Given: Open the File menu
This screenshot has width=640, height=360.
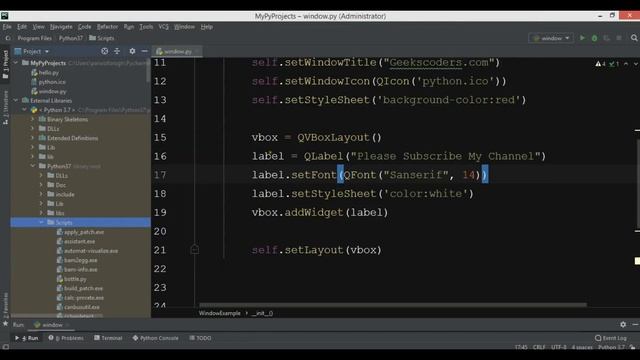Looking at the screenshot, I should [7, 27].
